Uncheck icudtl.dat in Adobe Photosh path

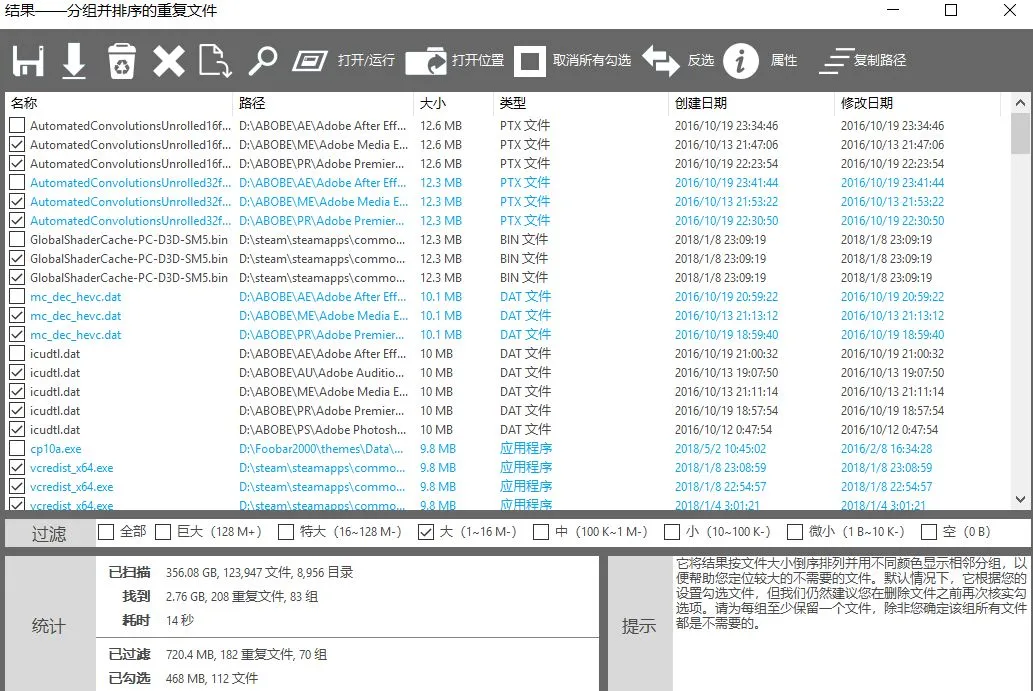17,429
